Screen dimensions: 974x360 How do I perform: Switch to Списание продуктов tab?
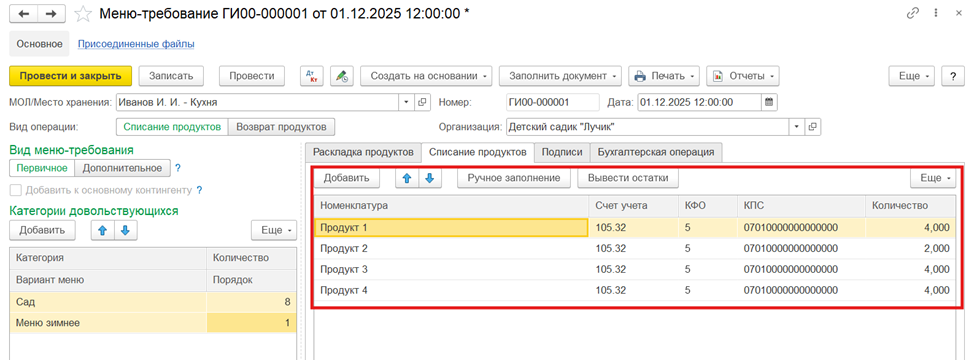pyautogui.click(x=478, y=152)
